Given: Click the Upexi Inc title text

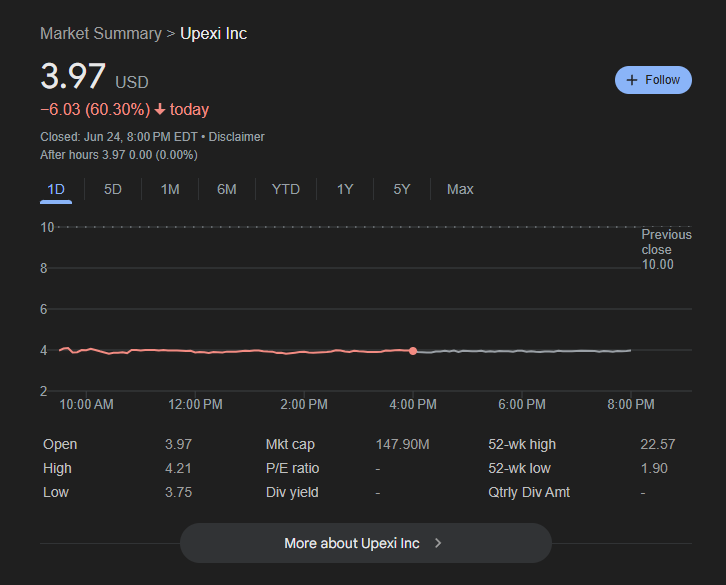Looking at the screenshot, I should click(x=213, y=33).
